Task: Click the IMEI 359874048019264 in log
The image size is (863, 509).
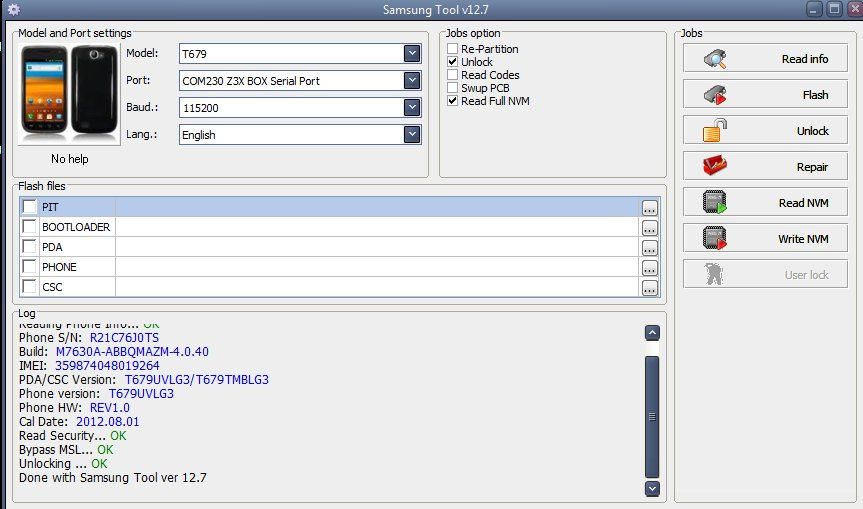Action: coord(107,365)
